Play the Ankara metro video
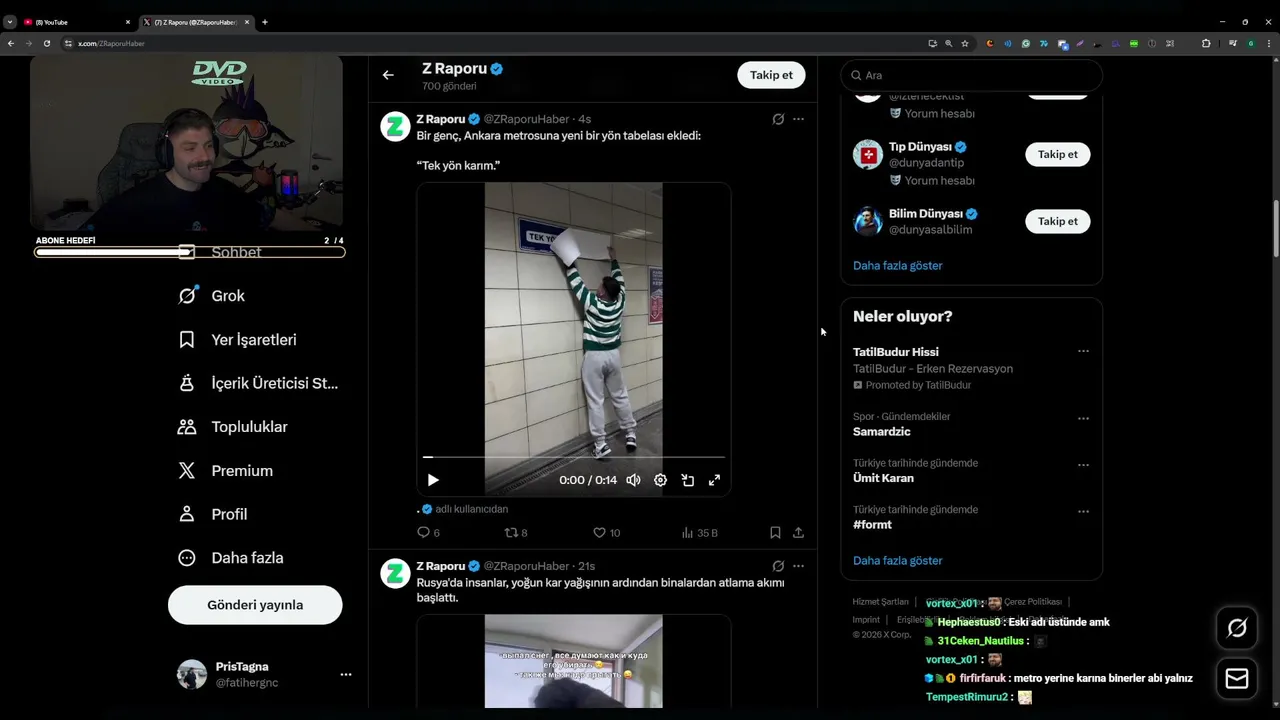 pyautogui.click(x=433, y=480)
